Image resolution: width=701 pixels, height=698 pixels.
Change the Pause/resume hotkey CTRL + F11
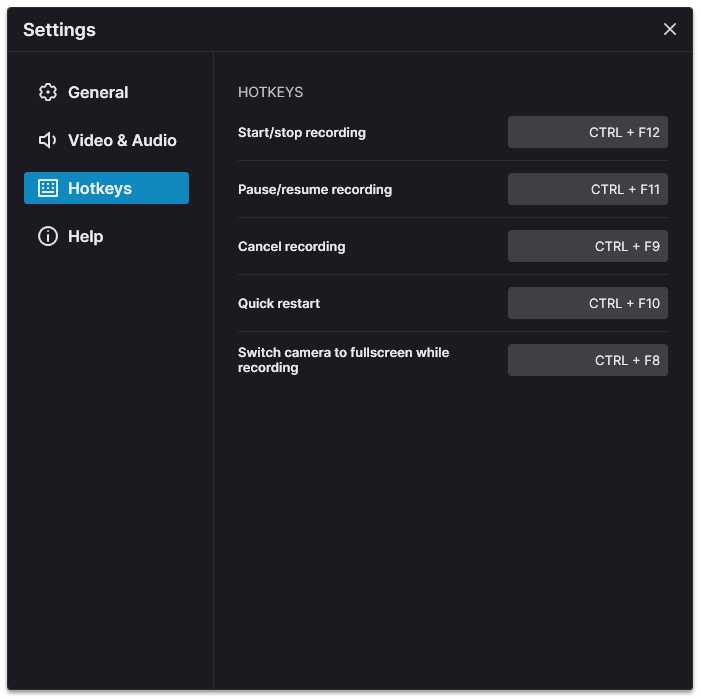coord(587,189)
